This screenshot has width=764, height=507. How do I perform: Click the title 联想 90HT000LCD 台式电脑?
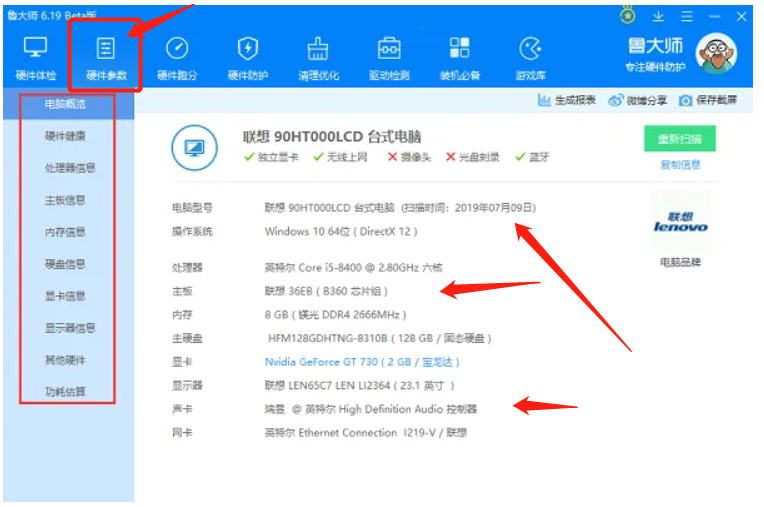point(332,137)
